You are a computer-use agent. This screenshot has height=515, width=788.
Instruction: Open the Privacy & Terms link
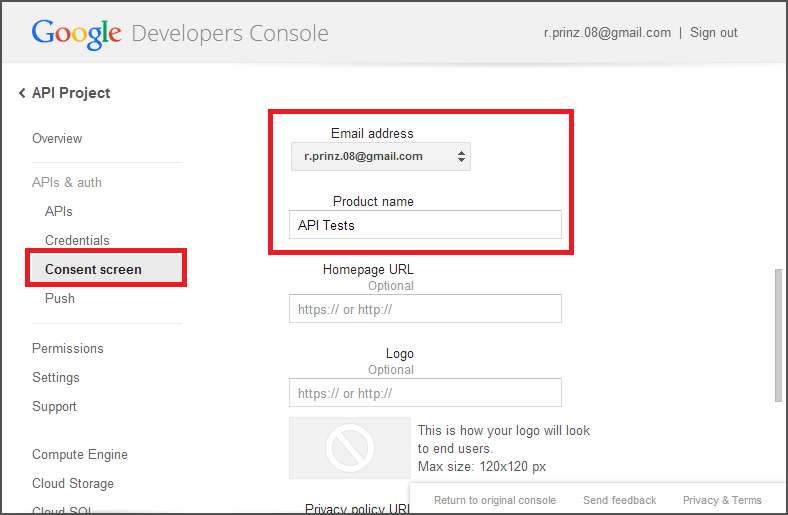pos(722,500)
